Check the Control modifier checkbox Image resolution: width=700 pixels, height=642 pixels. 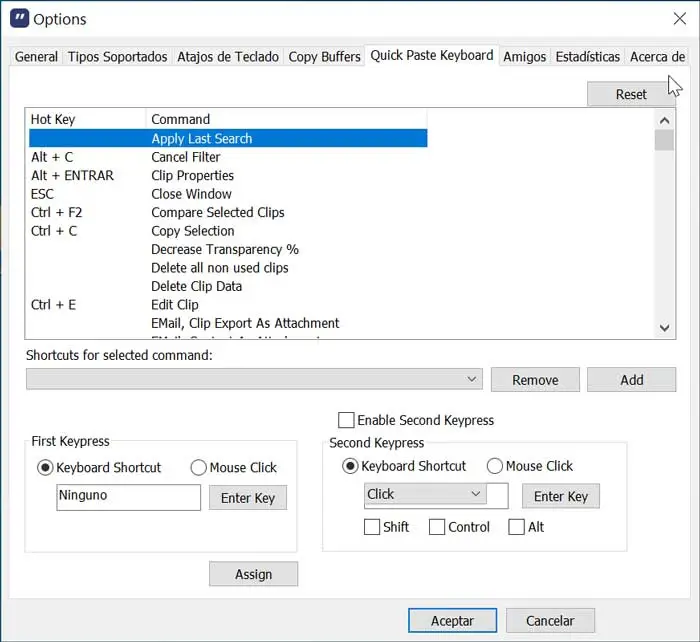coord(437,527)
